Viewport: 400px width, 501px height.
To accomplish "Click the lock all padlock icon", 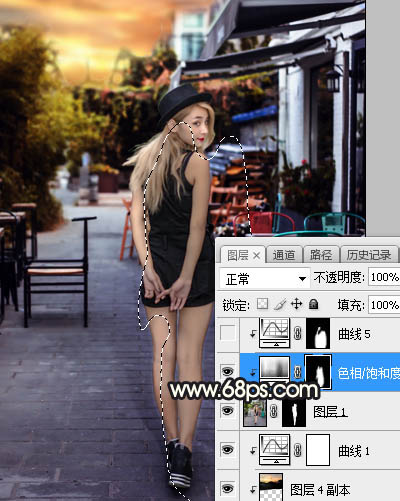I will 313,304.
